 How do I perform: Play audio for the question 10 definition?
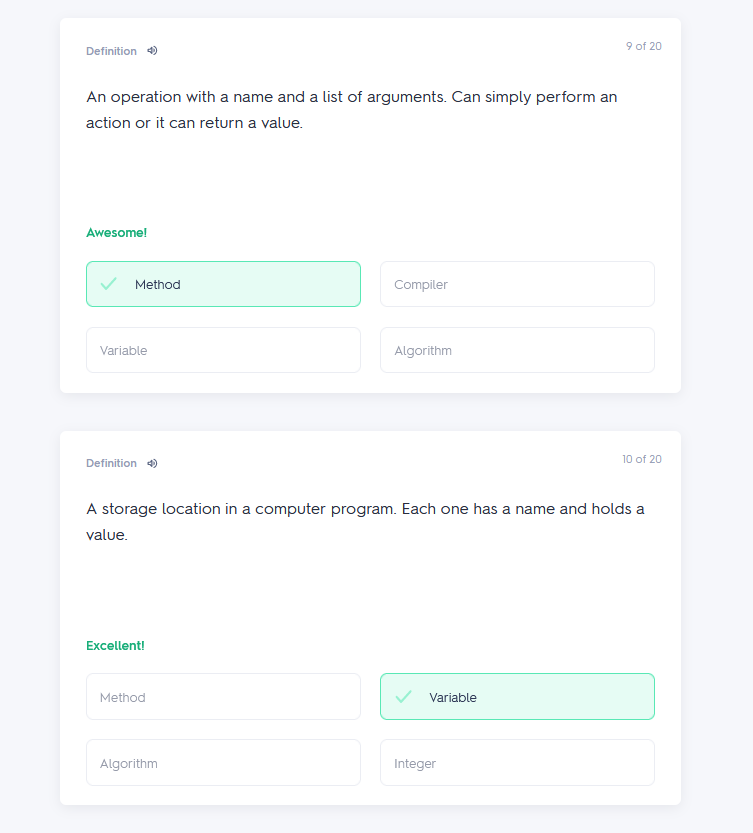click(x=152, y=463)
